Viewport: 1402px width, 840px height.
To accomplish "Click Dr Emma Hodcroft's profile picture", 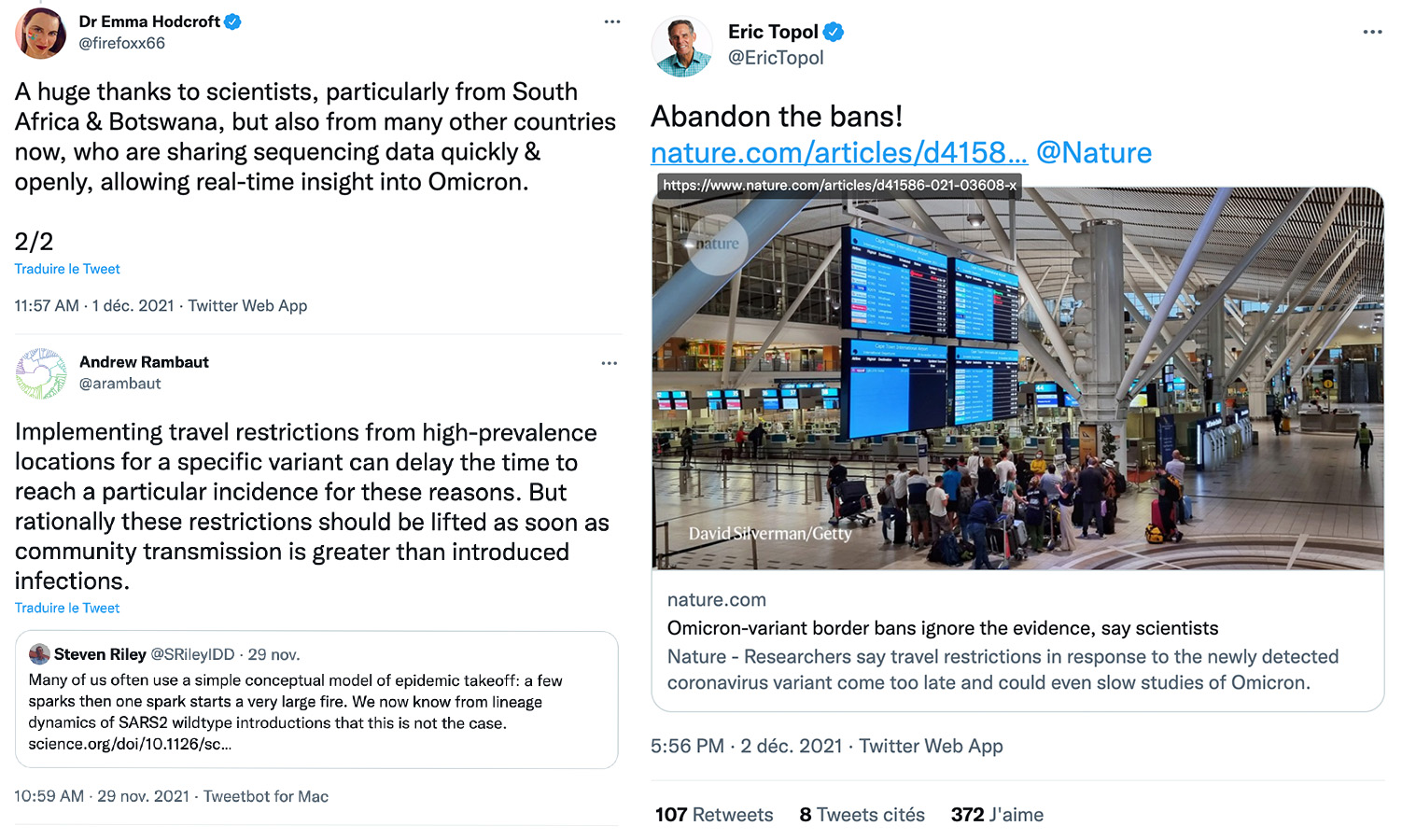I will 41,33.
